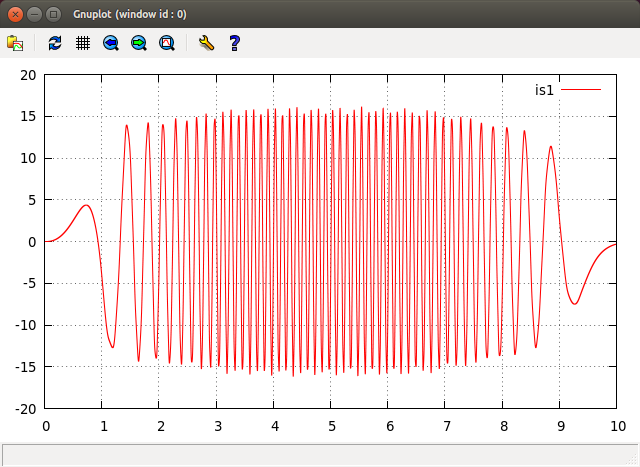Copy the plot to clipboard

[15, 43]
